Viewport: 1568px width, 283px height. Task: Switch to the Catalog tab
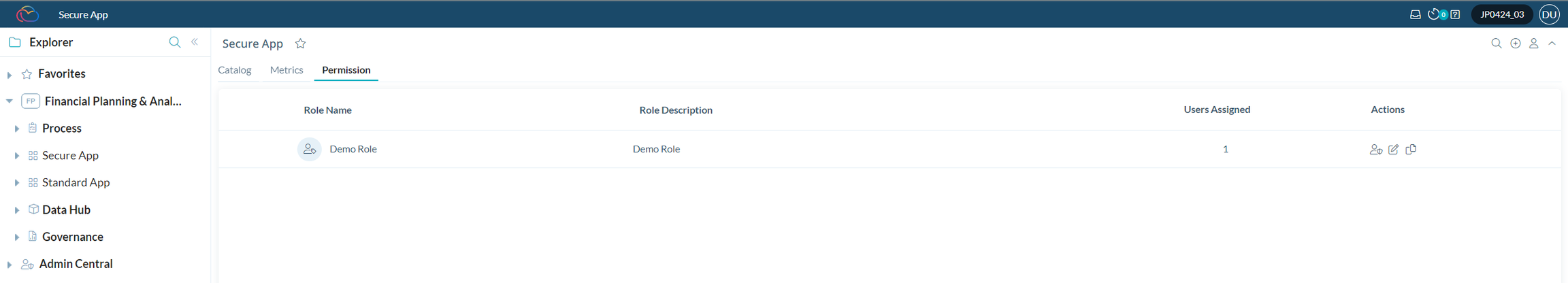235,70
